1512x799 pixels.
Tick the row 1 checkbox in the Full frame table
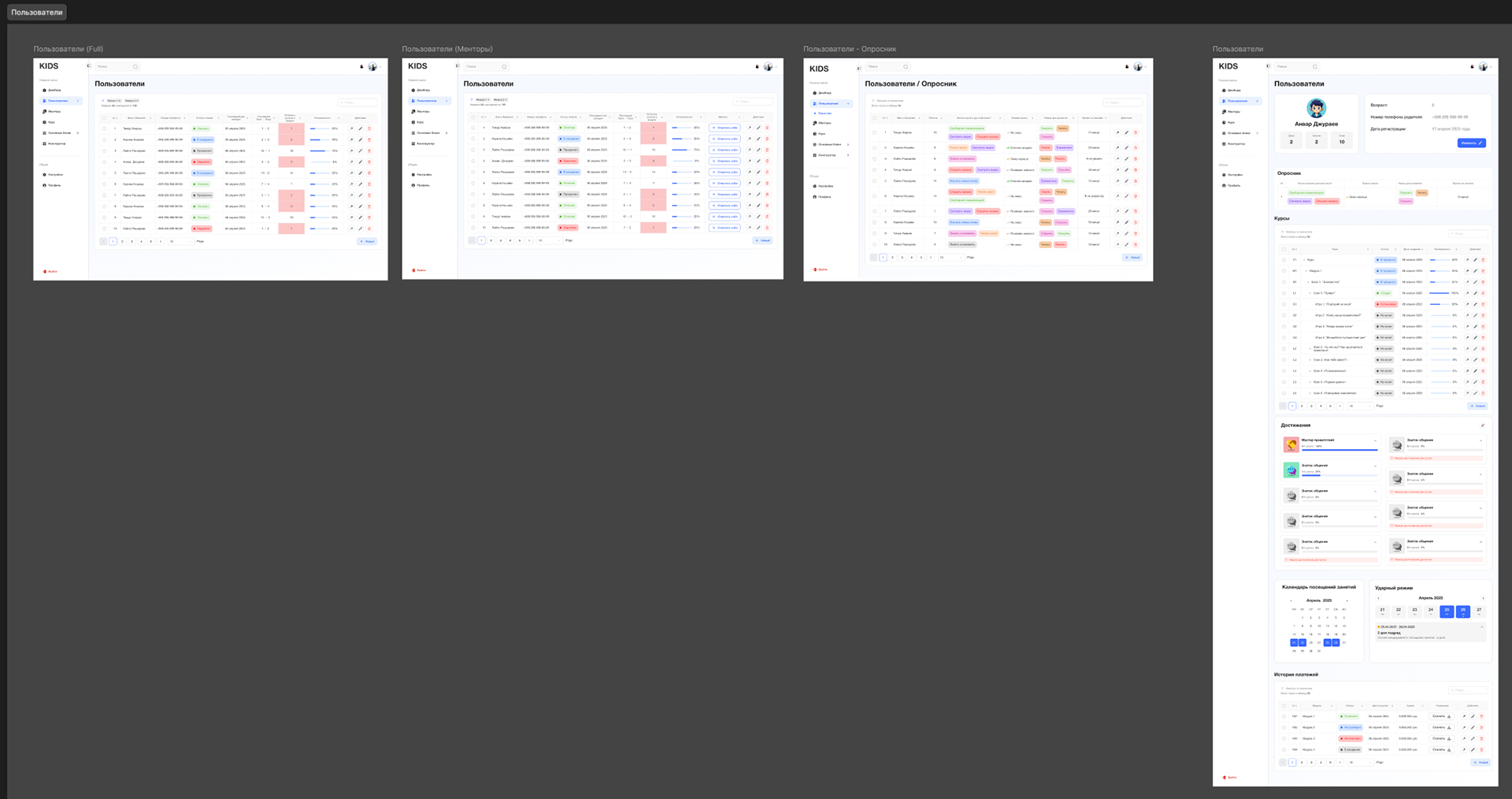click(104, 128)
